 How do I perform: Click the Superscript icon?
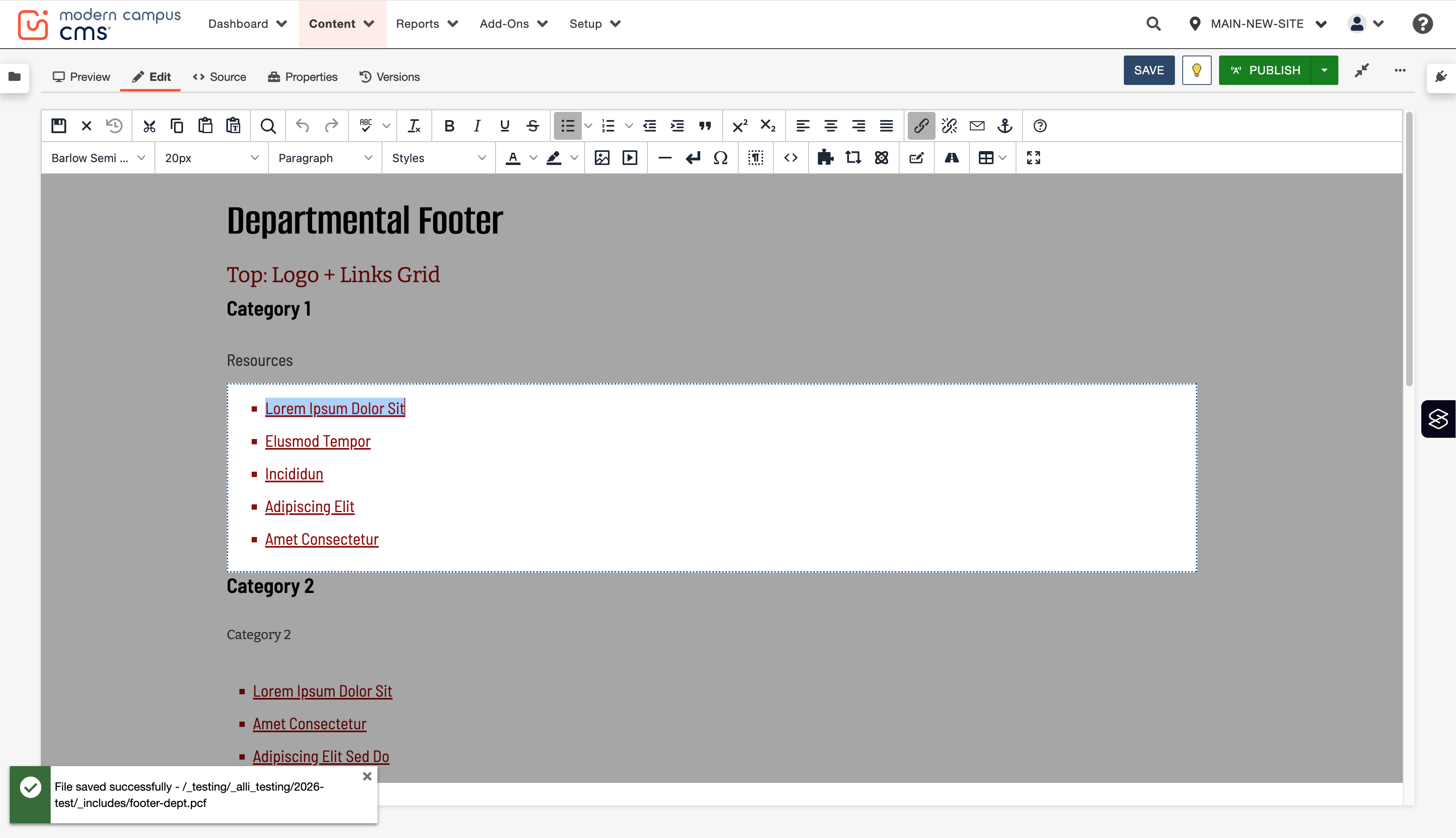[x=740, y=125]
